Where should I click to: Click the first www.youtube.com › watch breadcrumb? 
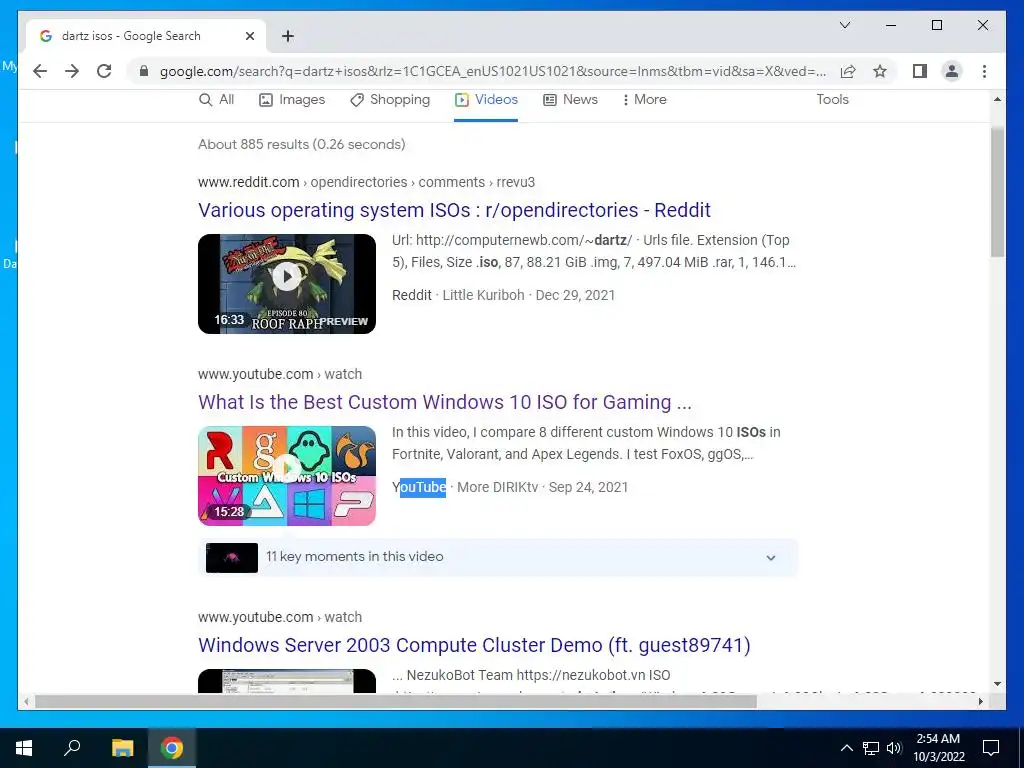[x=280, y=374]
